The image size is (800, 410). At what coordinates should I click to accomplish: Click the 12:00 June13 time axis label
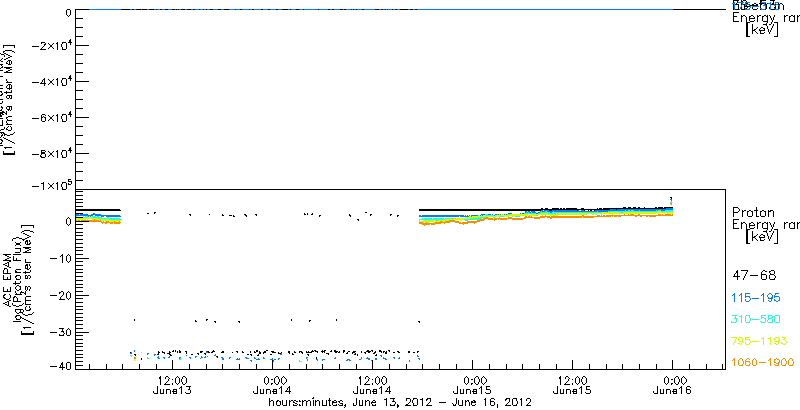[172, 386]
